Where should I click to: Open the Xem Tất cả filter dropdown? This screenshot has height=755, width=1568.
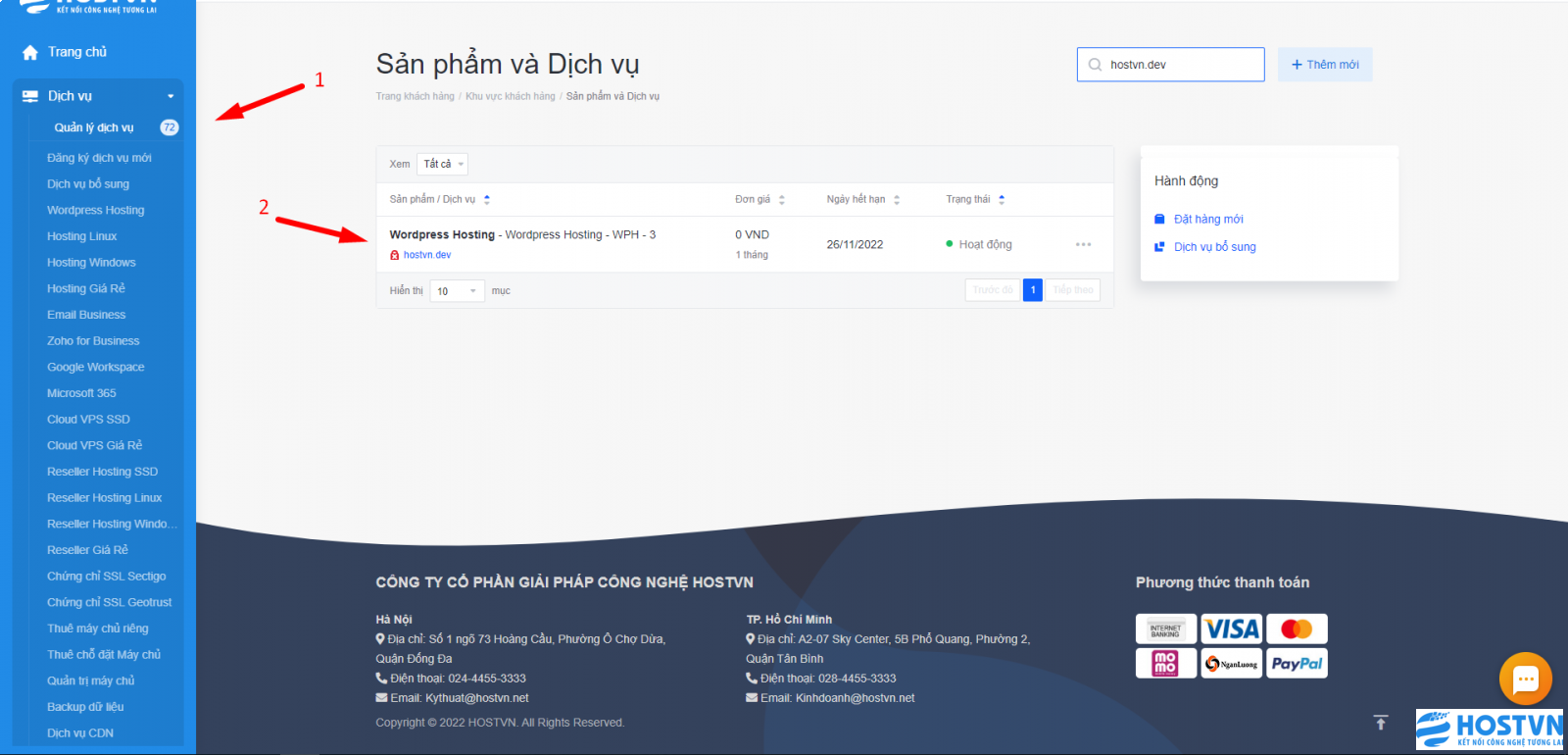coord(443,164)
